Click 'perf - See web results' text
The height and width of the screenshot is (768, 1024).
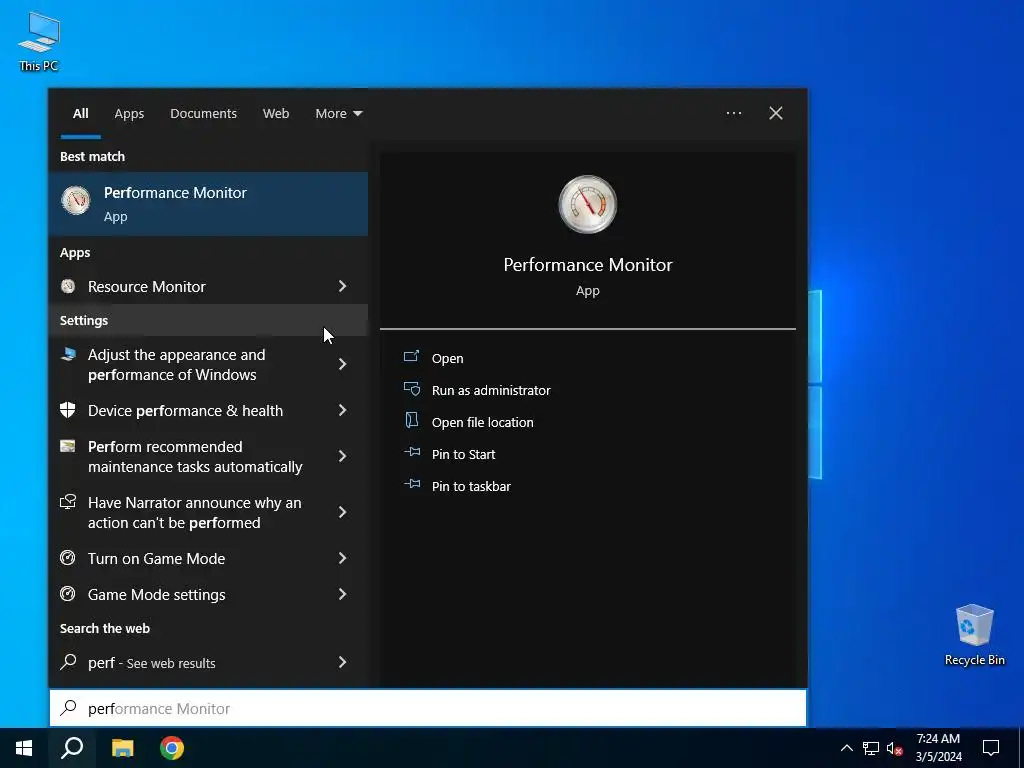(152, 663)
